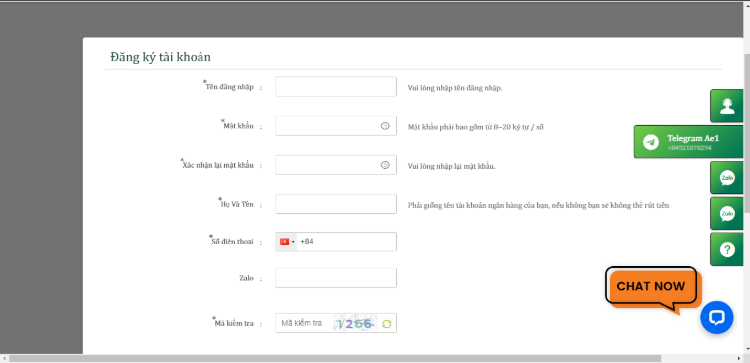Click the Zalo field label
Image resolution: width=750 pixels, height=363 pixels.
(x=246, y=278)
